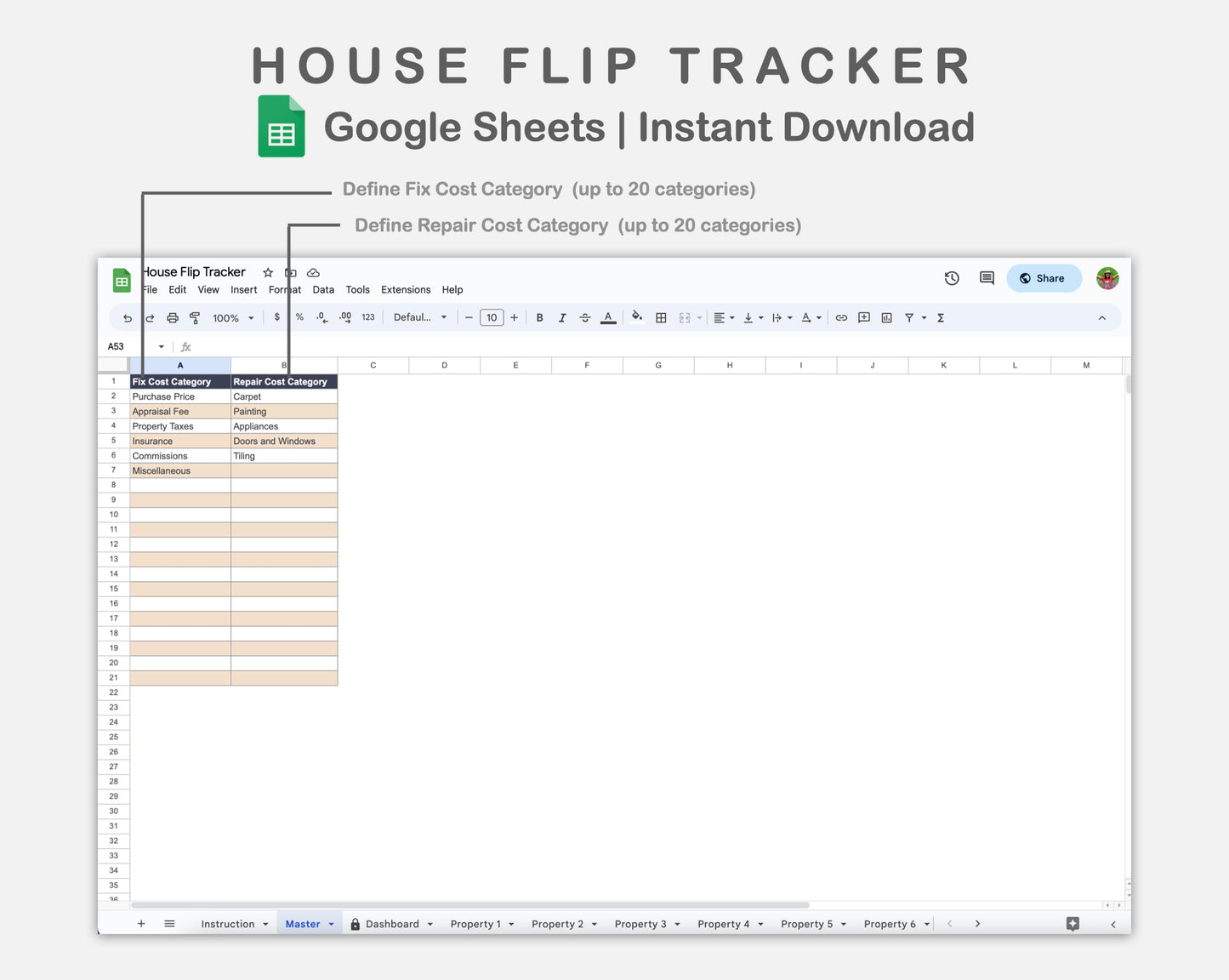Select the Borders icon
1229x980 pixels.
coord(661,317)
